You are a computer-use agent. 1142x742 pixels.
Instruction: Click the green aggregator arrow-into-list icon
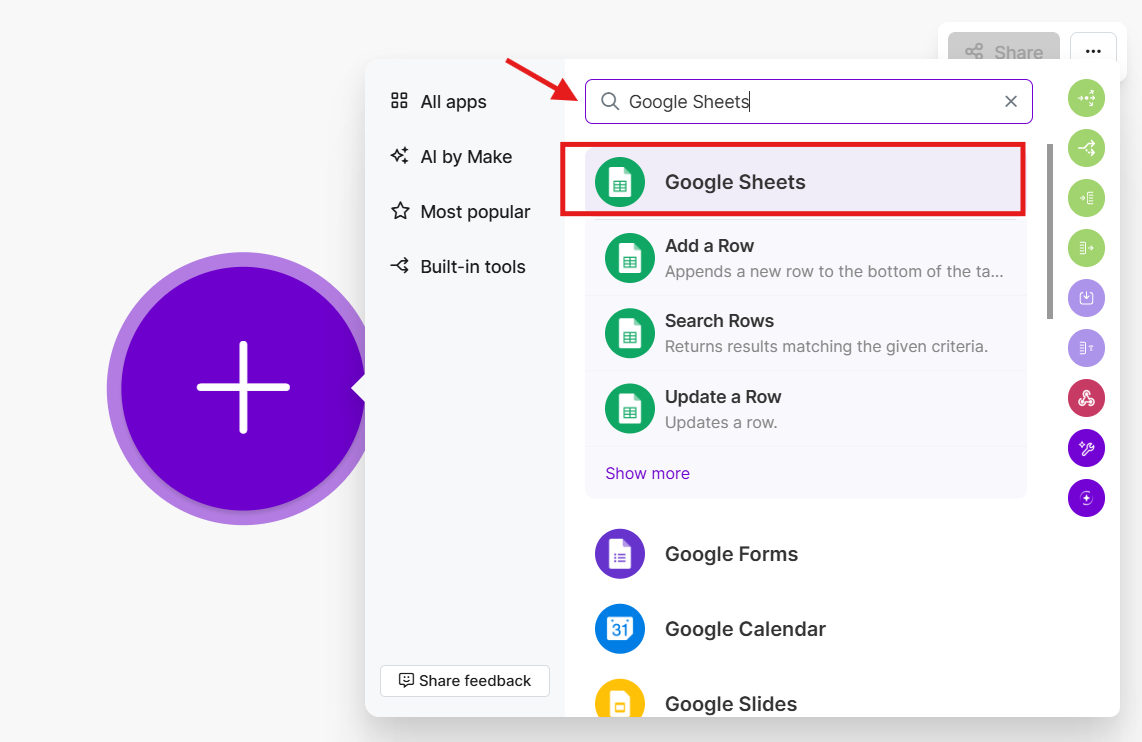click(x=1087, y=198)
